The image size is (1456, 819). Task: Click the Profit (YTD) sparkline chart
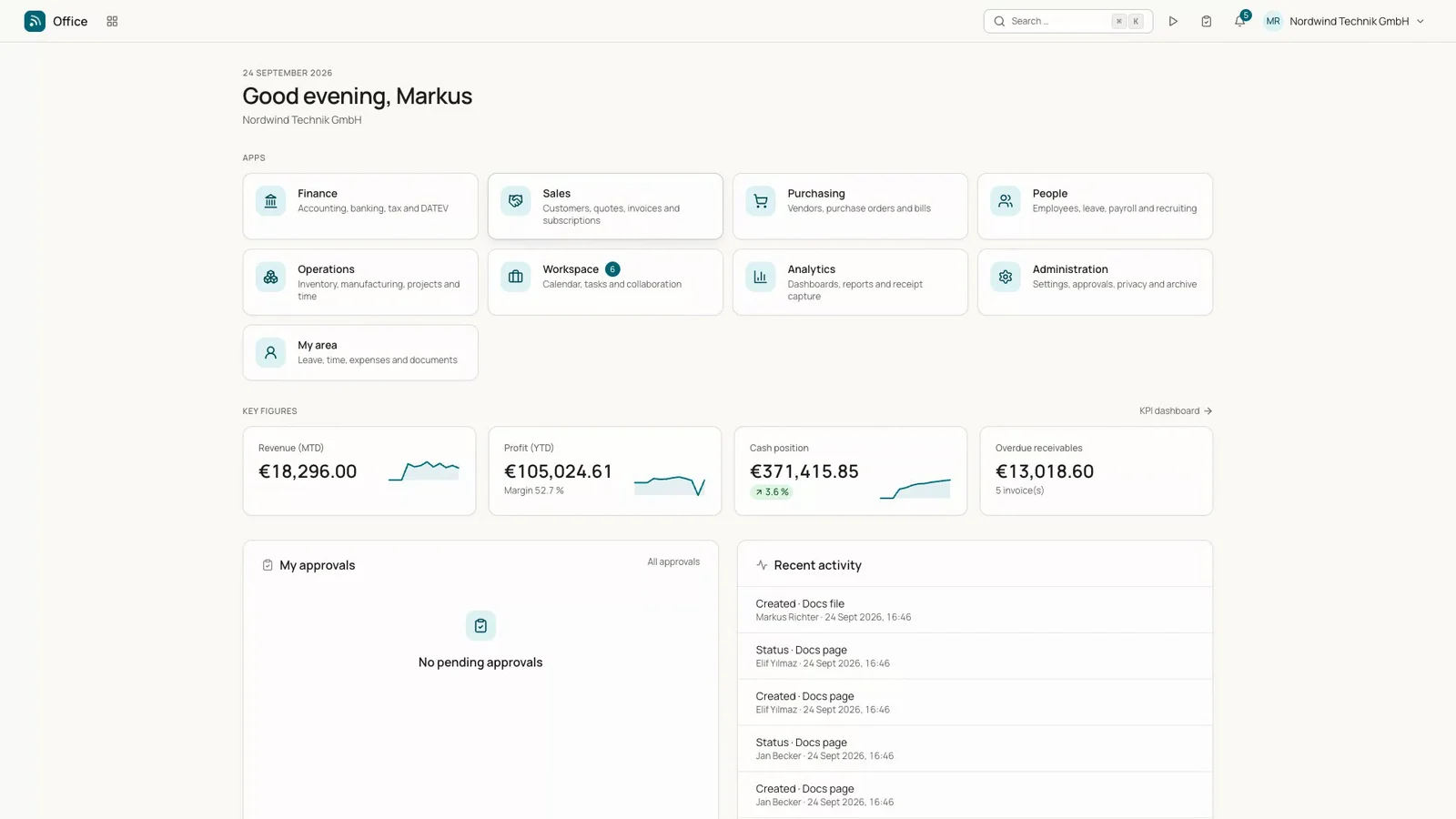point(670,485)
